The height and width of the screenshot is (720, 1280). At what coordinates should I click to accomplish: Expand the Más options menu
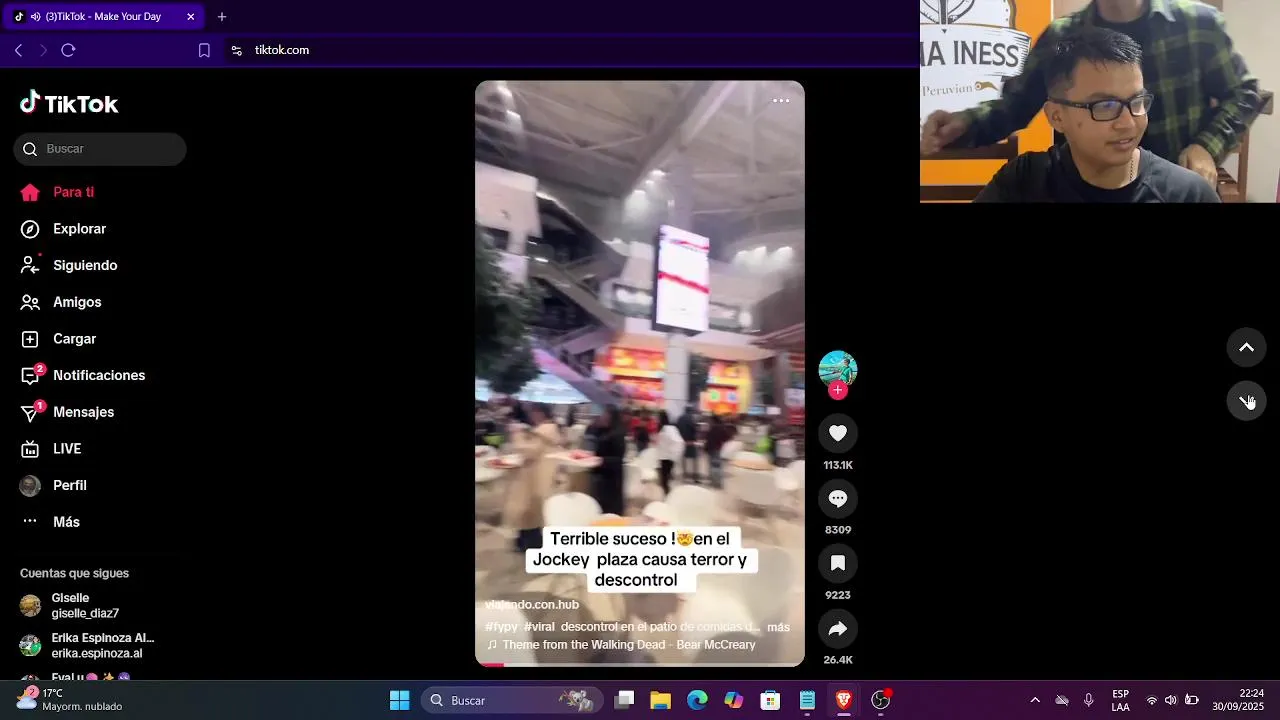pyautogui.click(x=50, y=522)
